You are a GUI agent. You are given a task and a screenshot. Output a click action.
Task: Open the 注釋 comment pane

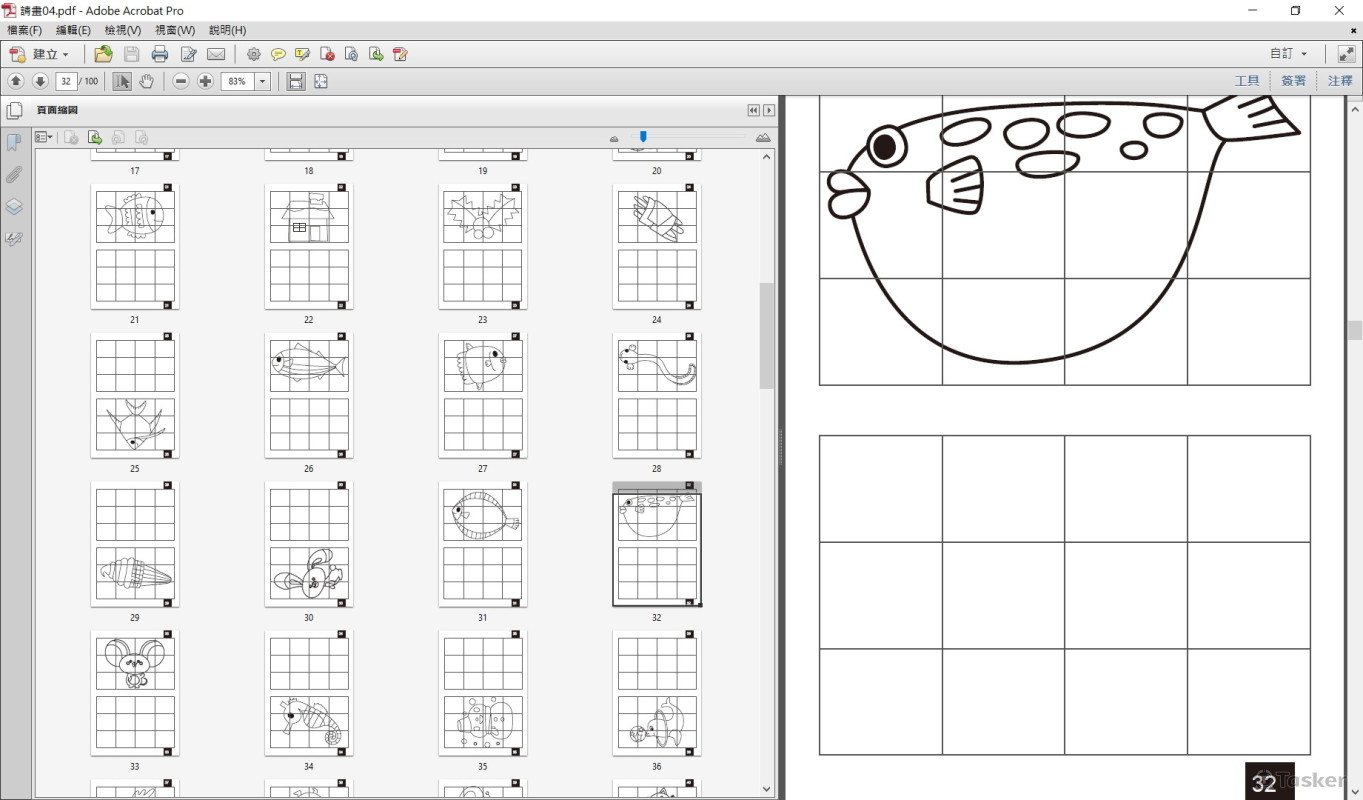tap(1340, 81)
